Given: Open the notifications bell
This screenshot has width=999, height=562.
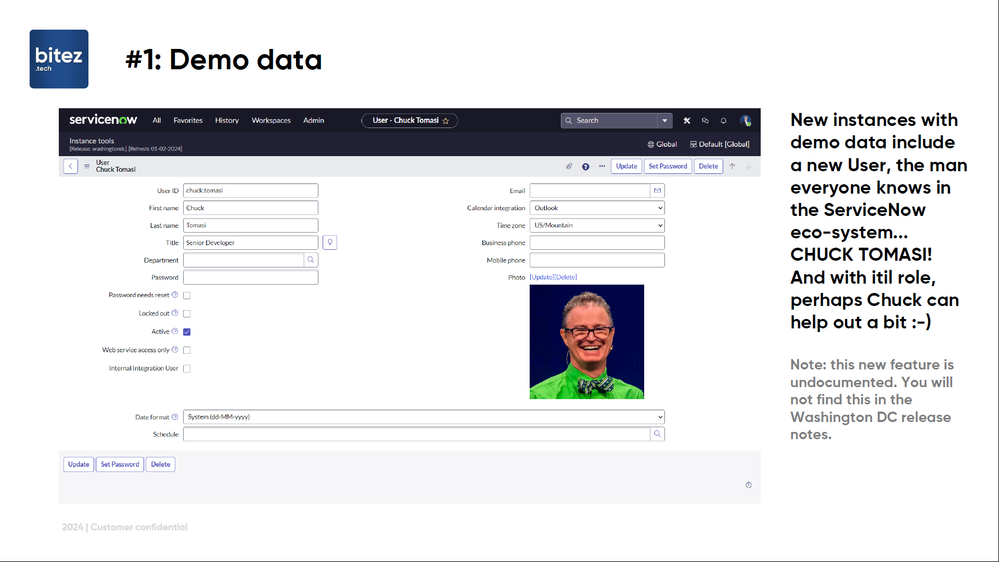Looking at the screenshot, I should (724, 120).
